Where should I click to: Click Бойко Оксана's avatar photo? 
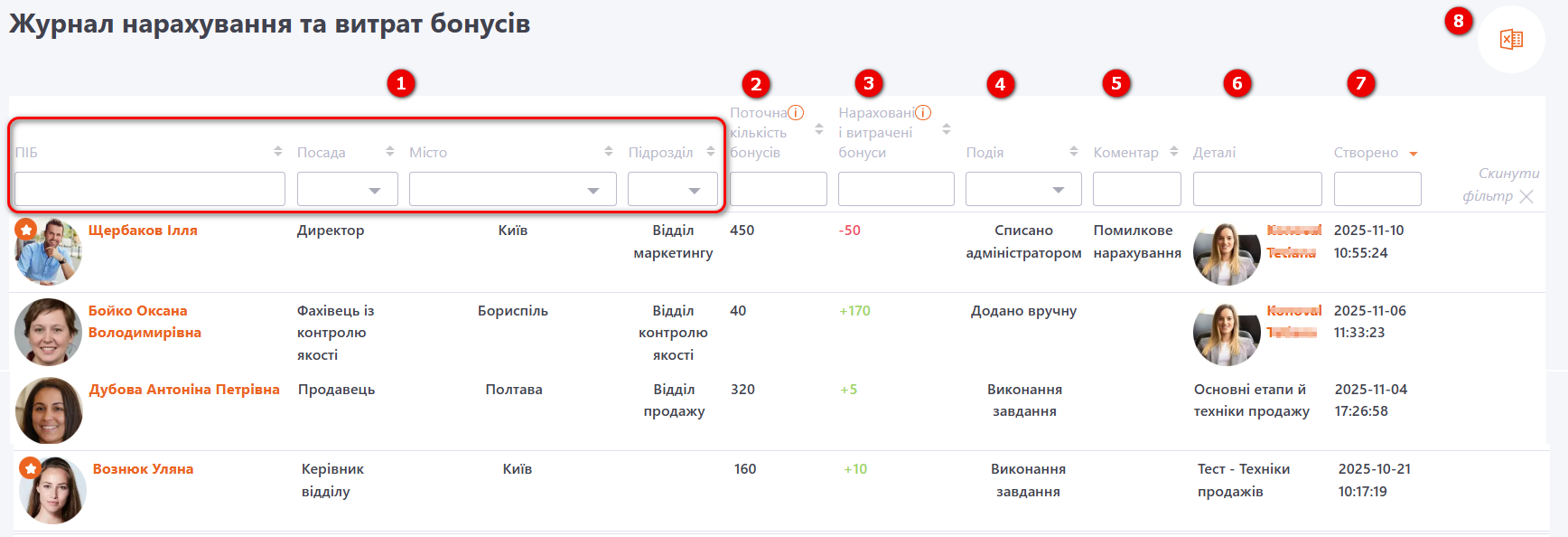(x=48, y=332)
